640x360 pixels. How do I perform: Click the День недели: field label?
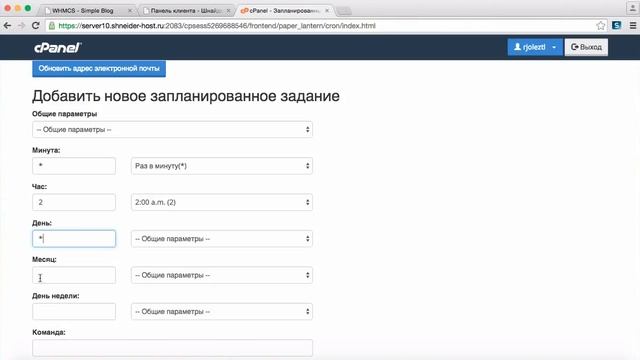tap(56, 296)
